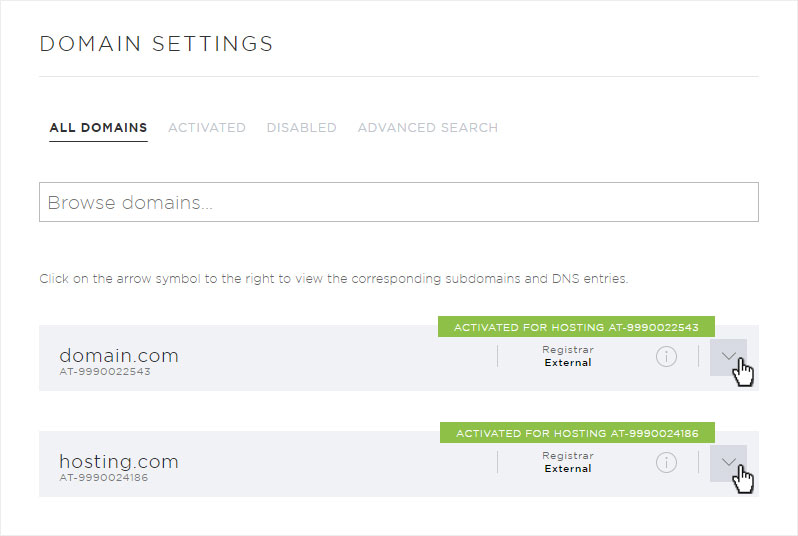Switch to the Disabled tab

(x=301, y=128)
